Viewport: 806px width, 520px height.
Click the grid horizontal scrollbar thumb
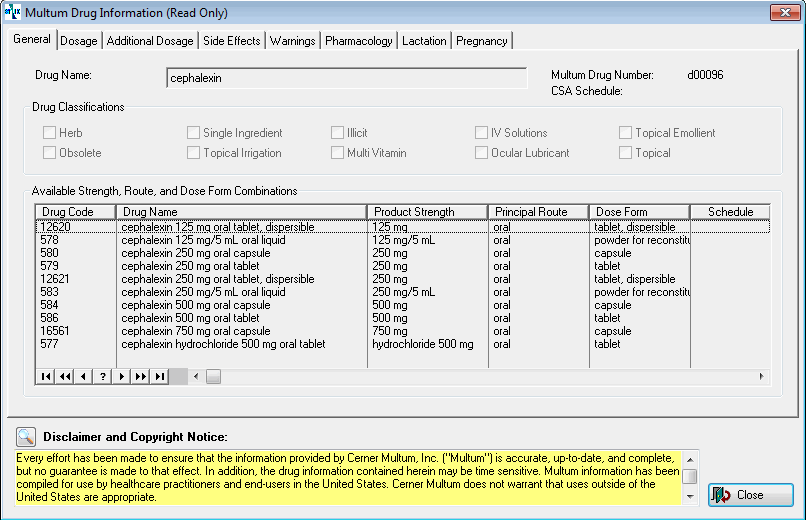(x=213, y=377)
